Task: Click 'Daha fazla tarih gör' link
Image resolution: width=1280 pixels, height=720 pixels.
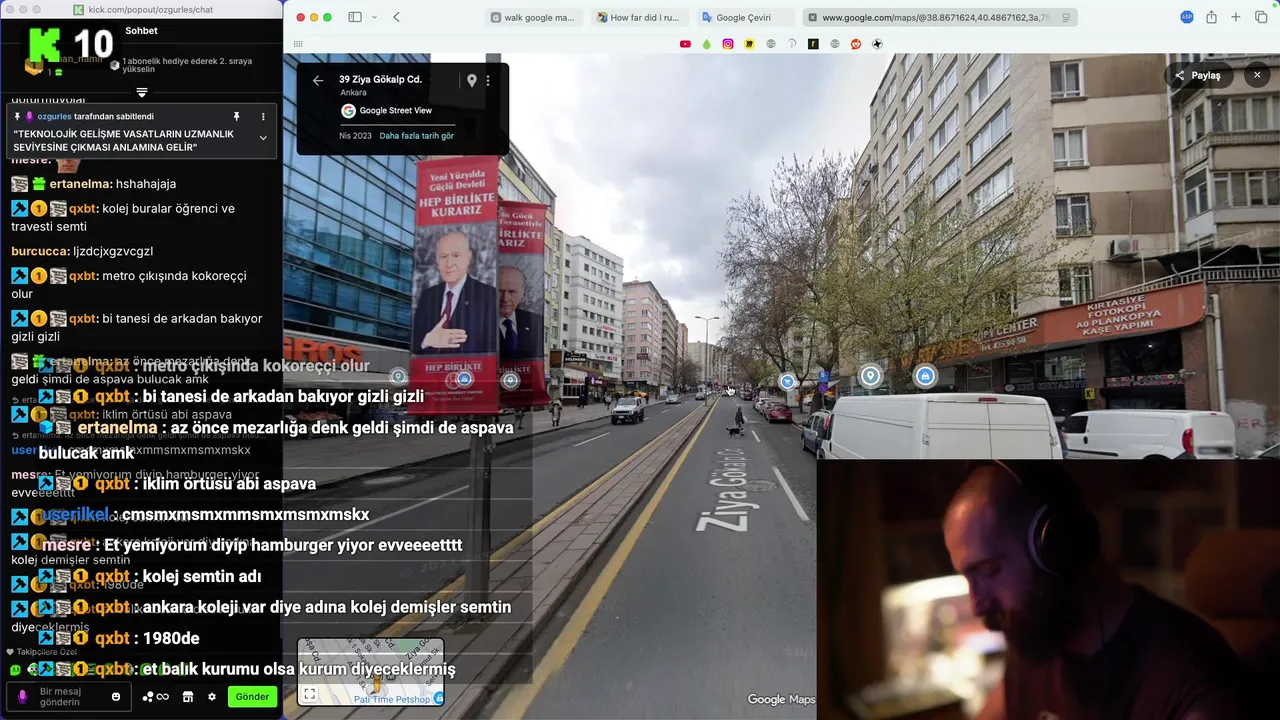Action: click(x=416, y=136)
